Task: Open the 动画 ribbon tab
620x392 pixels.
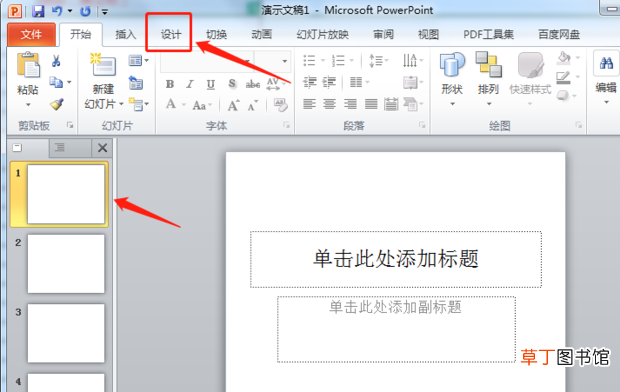Action: click(x=261, y=34)
